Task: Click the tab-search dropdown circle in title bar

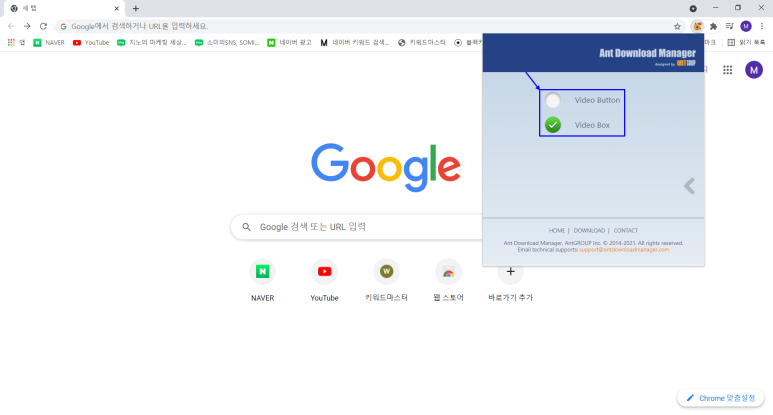Action: [x=693, y=8]
